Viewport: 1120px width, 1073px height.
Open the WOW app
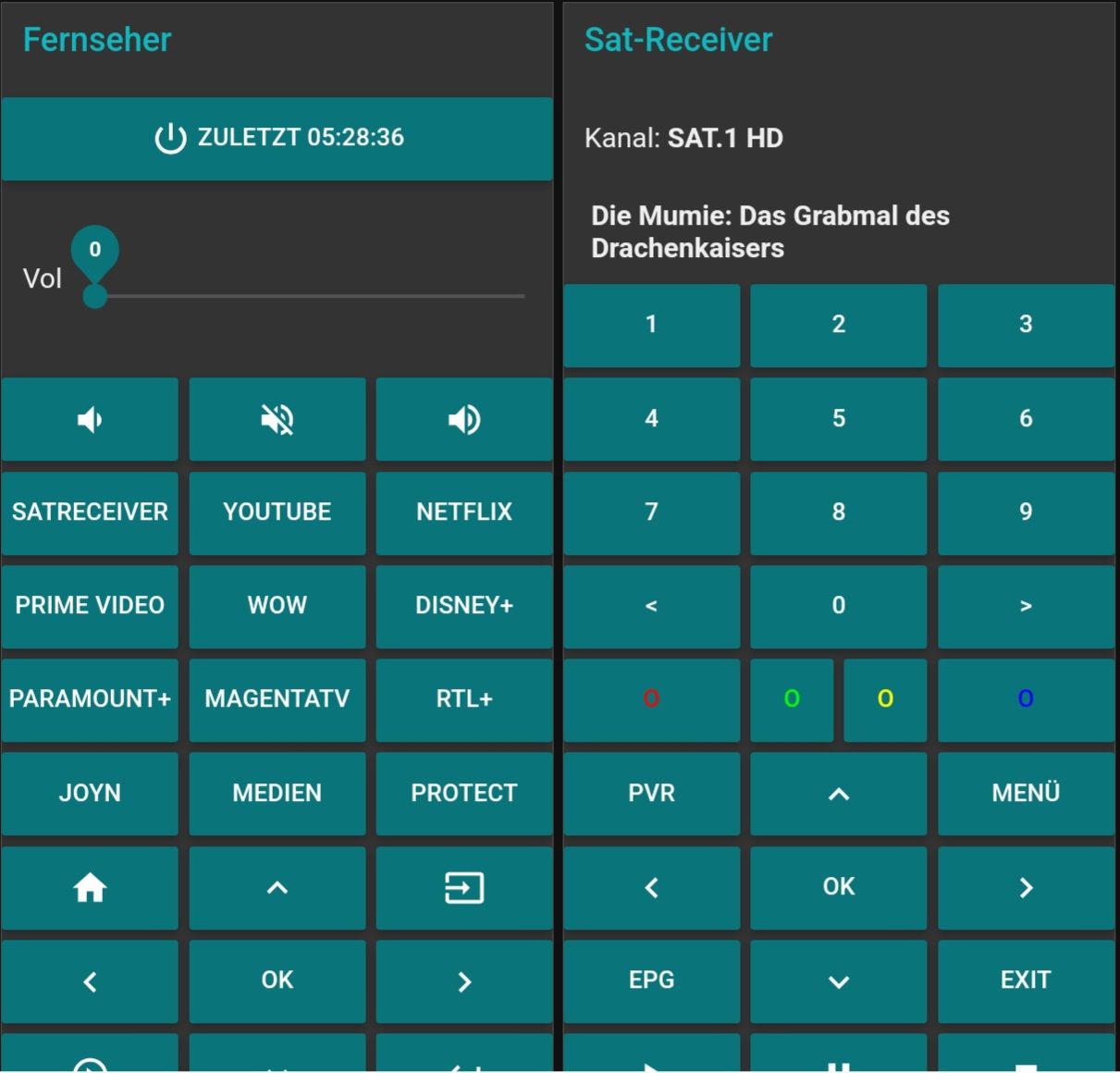click(x=277, y=606)
